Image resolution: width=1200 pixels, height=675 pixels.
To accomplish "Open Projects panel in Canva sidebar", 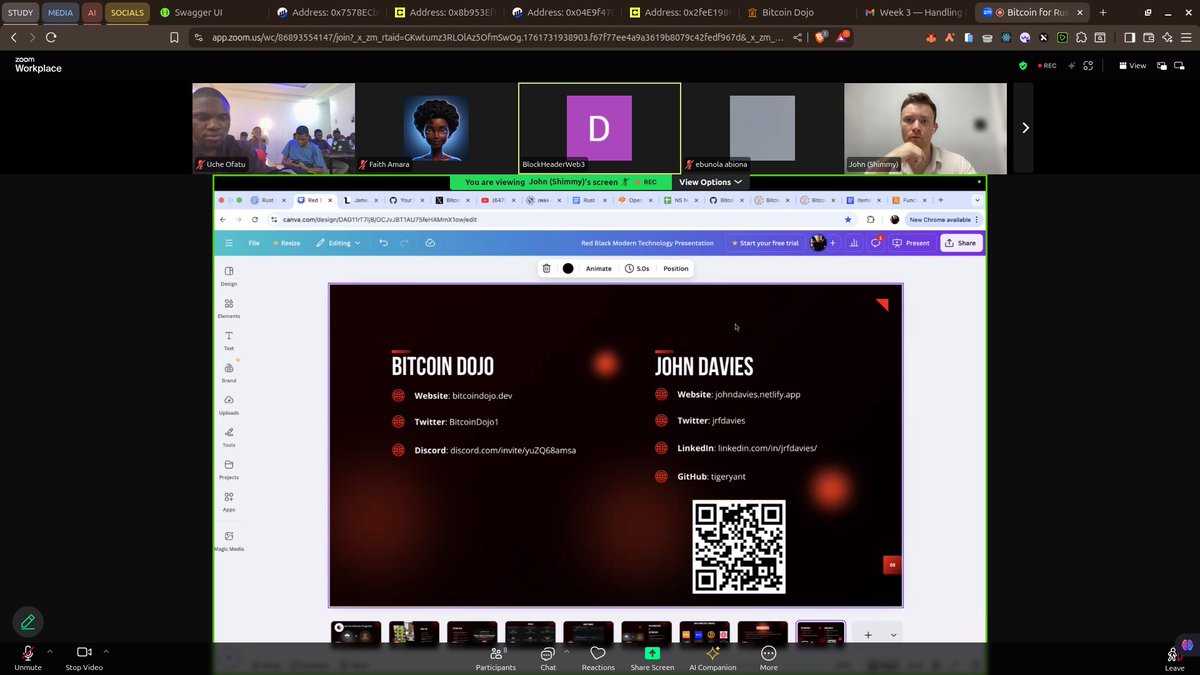I will (x=229, y=469).
